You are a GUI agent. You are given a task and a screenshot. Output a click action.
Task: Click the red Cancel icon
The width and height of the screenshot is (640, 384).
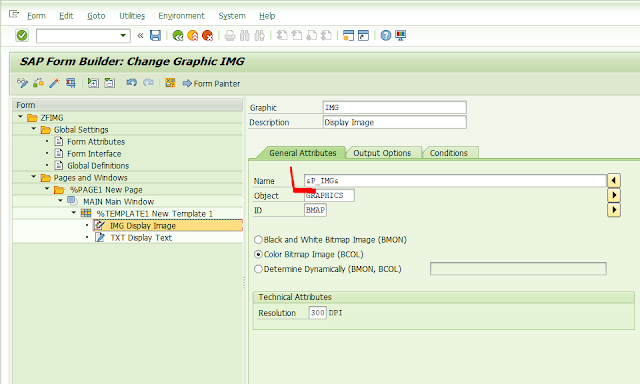pos(207,36)
